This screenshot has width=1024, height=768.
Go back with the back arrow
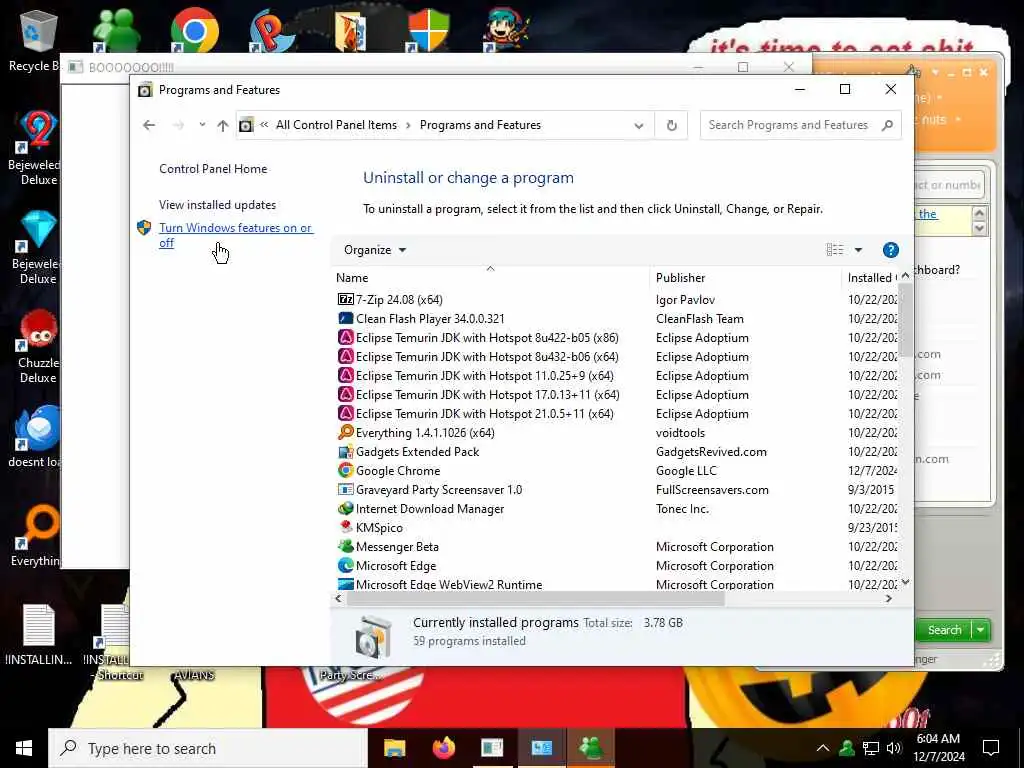coord(149,125)
